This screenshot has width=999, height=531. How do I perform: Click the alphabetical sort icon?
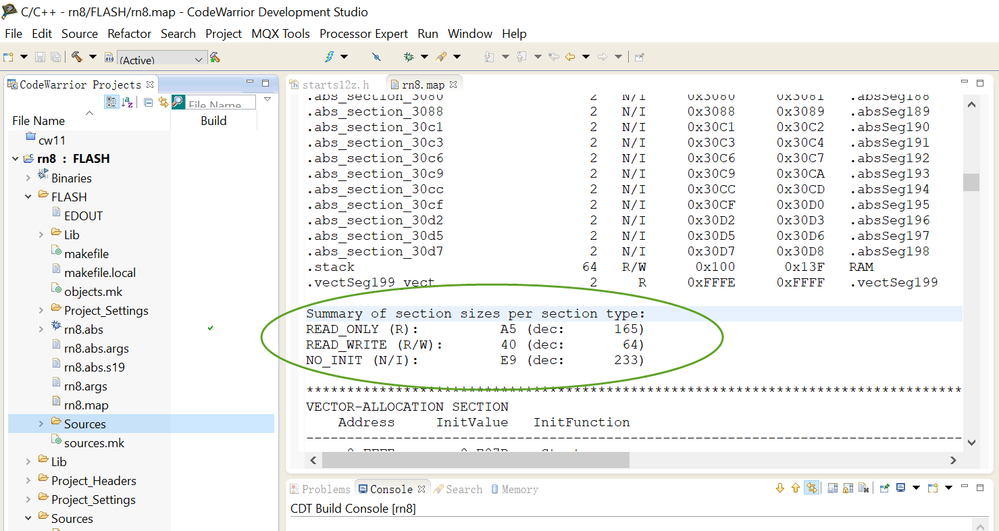(x=127, y=102)
